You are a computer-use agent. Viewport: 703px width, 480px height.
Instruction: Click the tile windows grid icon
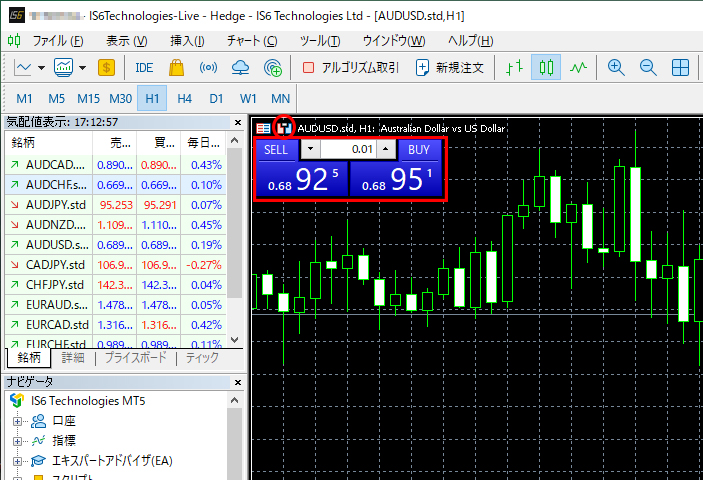pyautogui.click(x=680, y=68)
